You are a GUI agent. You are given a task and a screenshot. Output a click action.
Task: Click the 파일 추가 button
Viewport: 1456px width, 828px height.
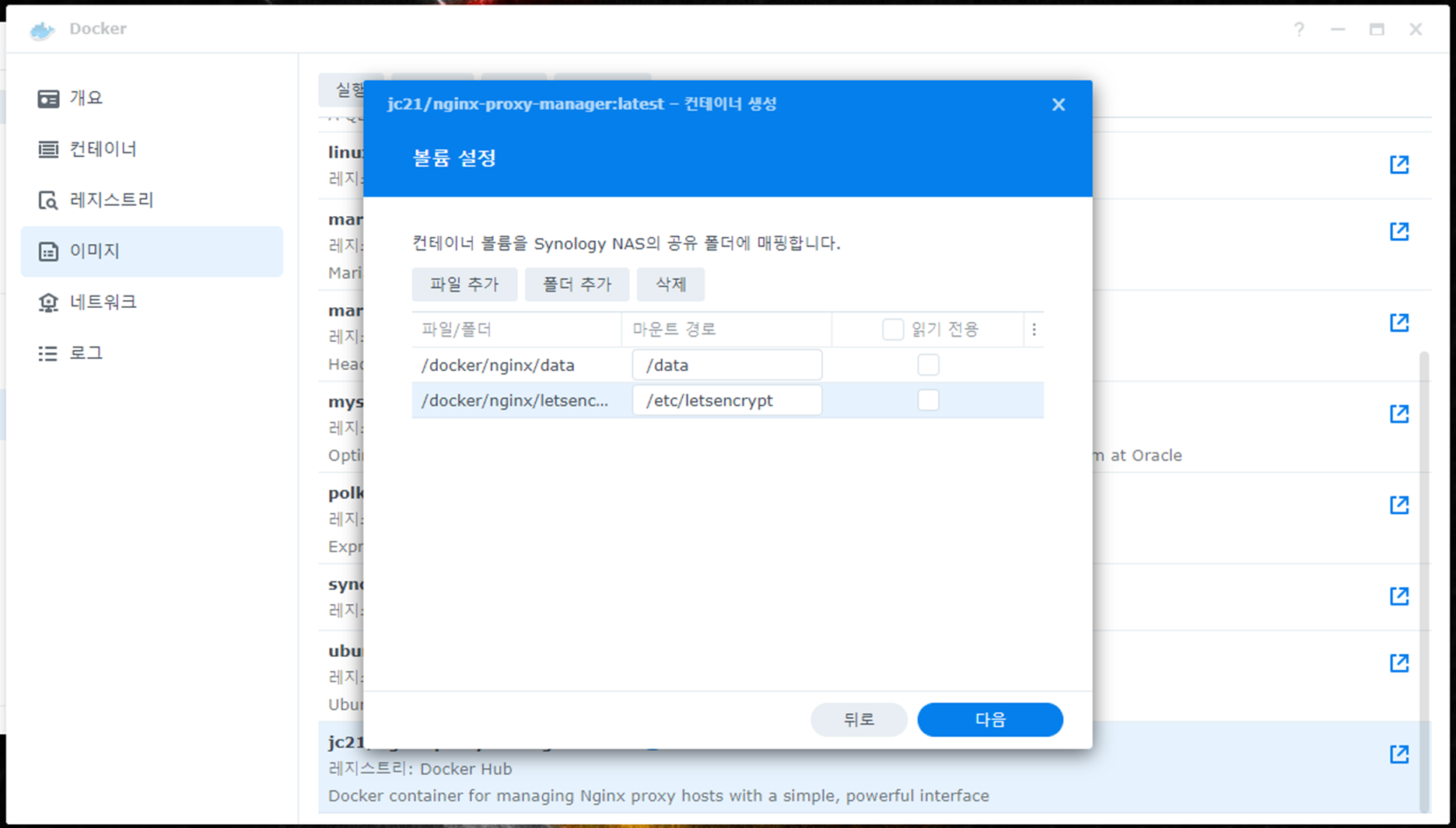[x=464, y=285]
